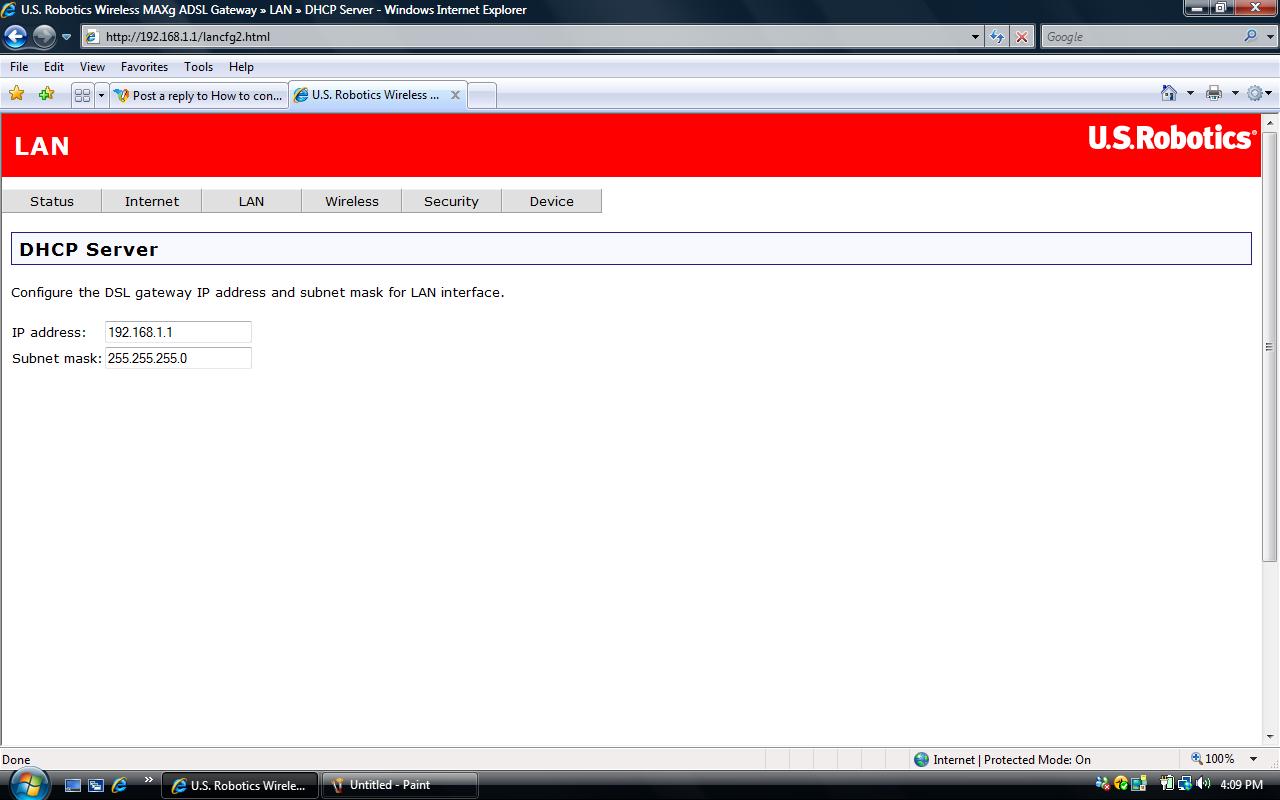Click the Subnet mask input field
The width and height of the screenshot is (1280, 800).
click(x=178, y=358)
